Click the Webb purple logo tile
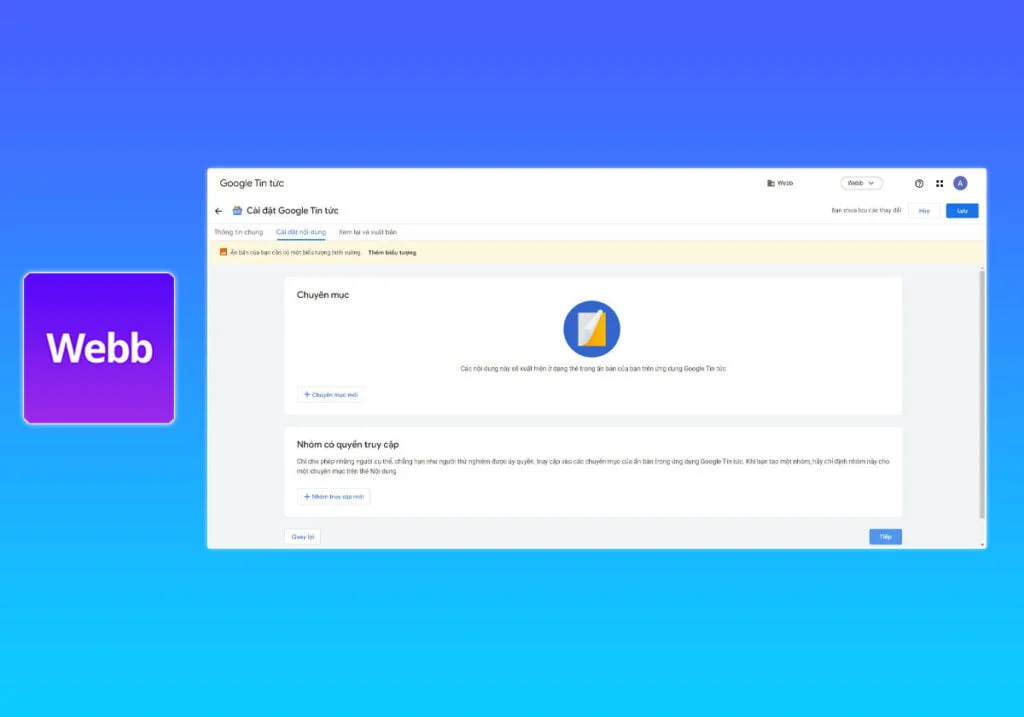This screenshot has height=717, width=1024. [99, 348]
